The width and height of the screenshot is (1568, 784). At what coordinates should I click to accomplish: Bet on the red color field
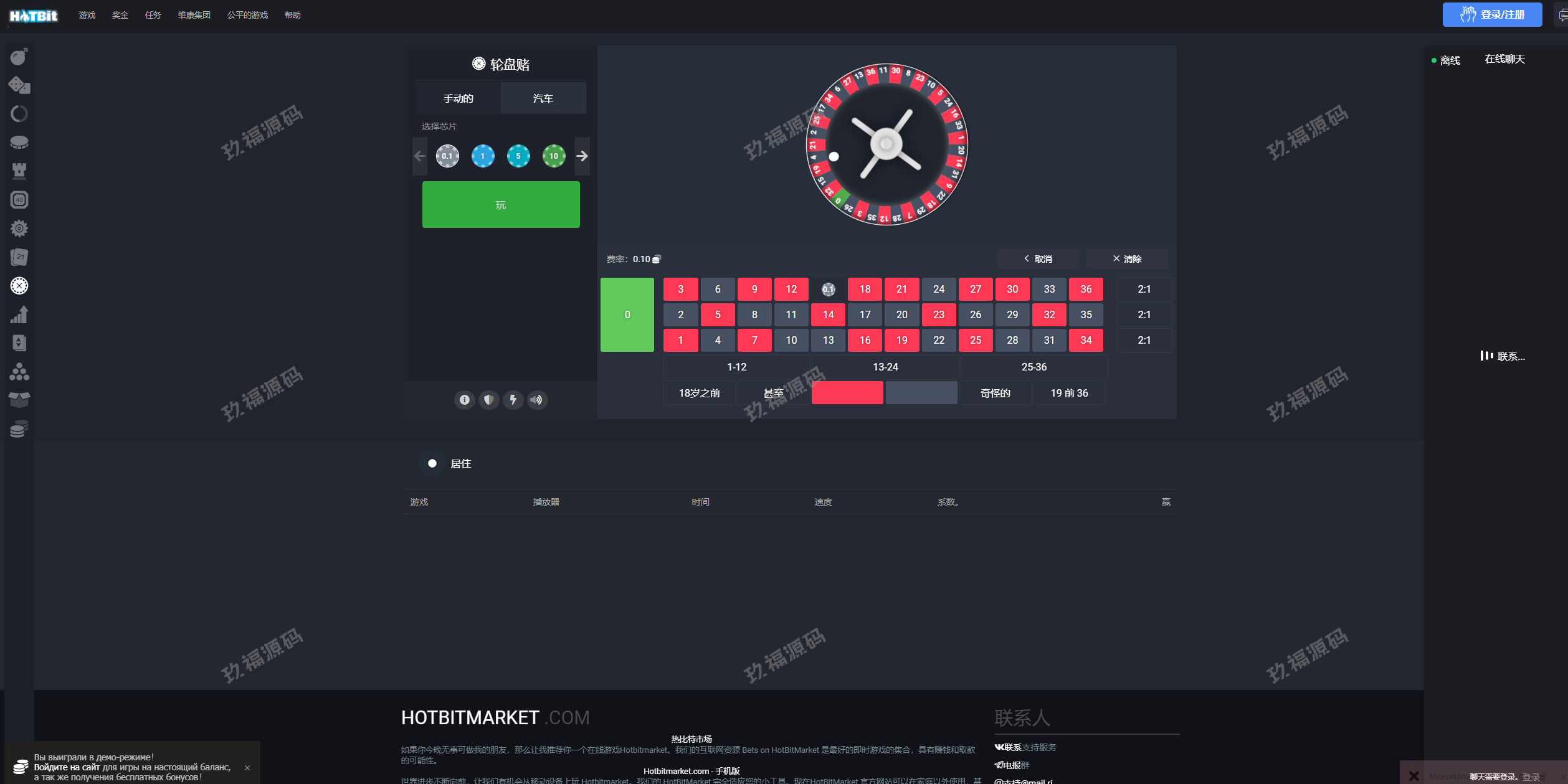[x=847, y=393]
